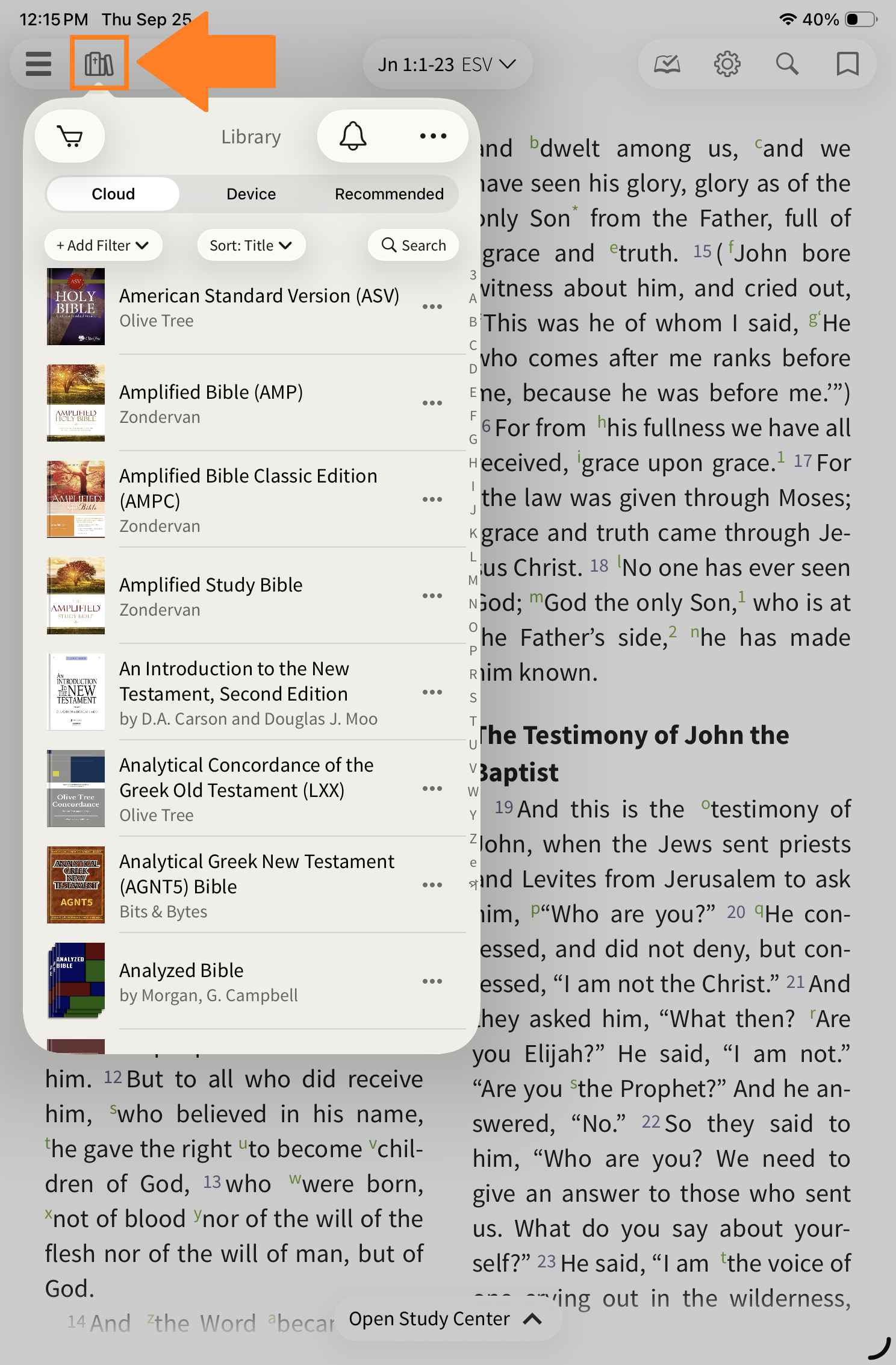Tap the bookmark icon
The image size is (896, 1365).
click(847, 64)
